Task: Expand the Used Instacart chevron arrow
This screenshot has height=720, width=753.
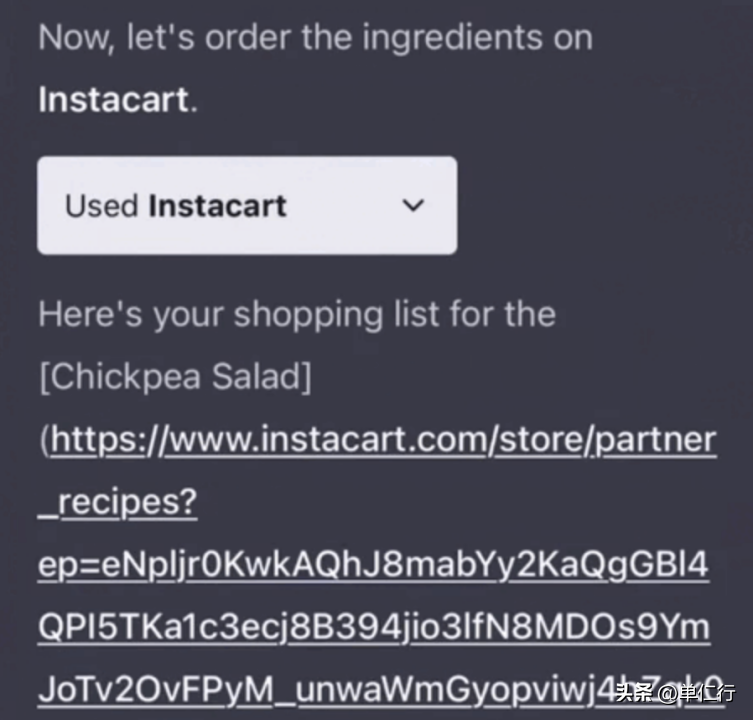Action: [413, 206]
